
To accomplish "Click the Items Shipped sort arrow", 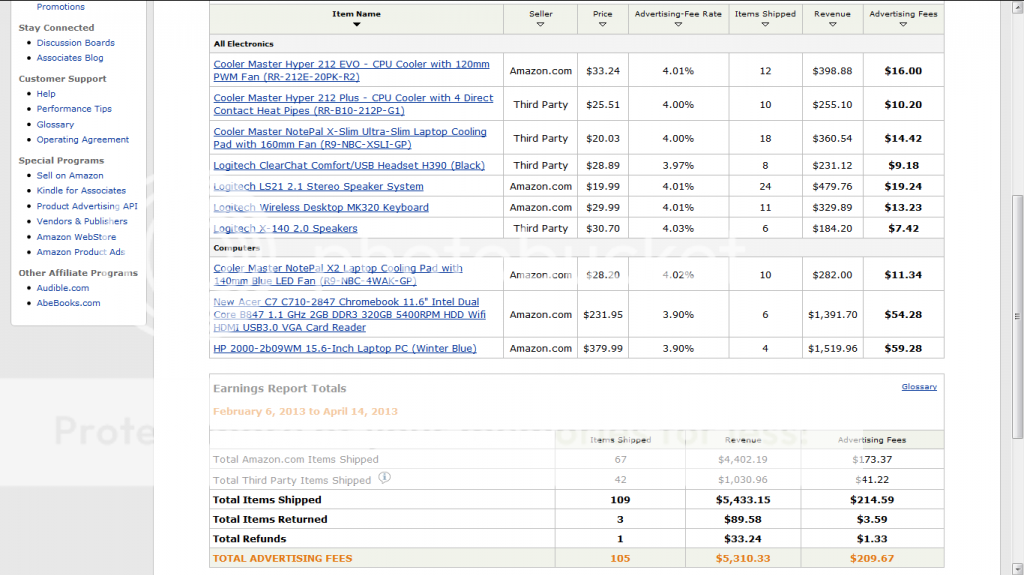I will point(765,24).
